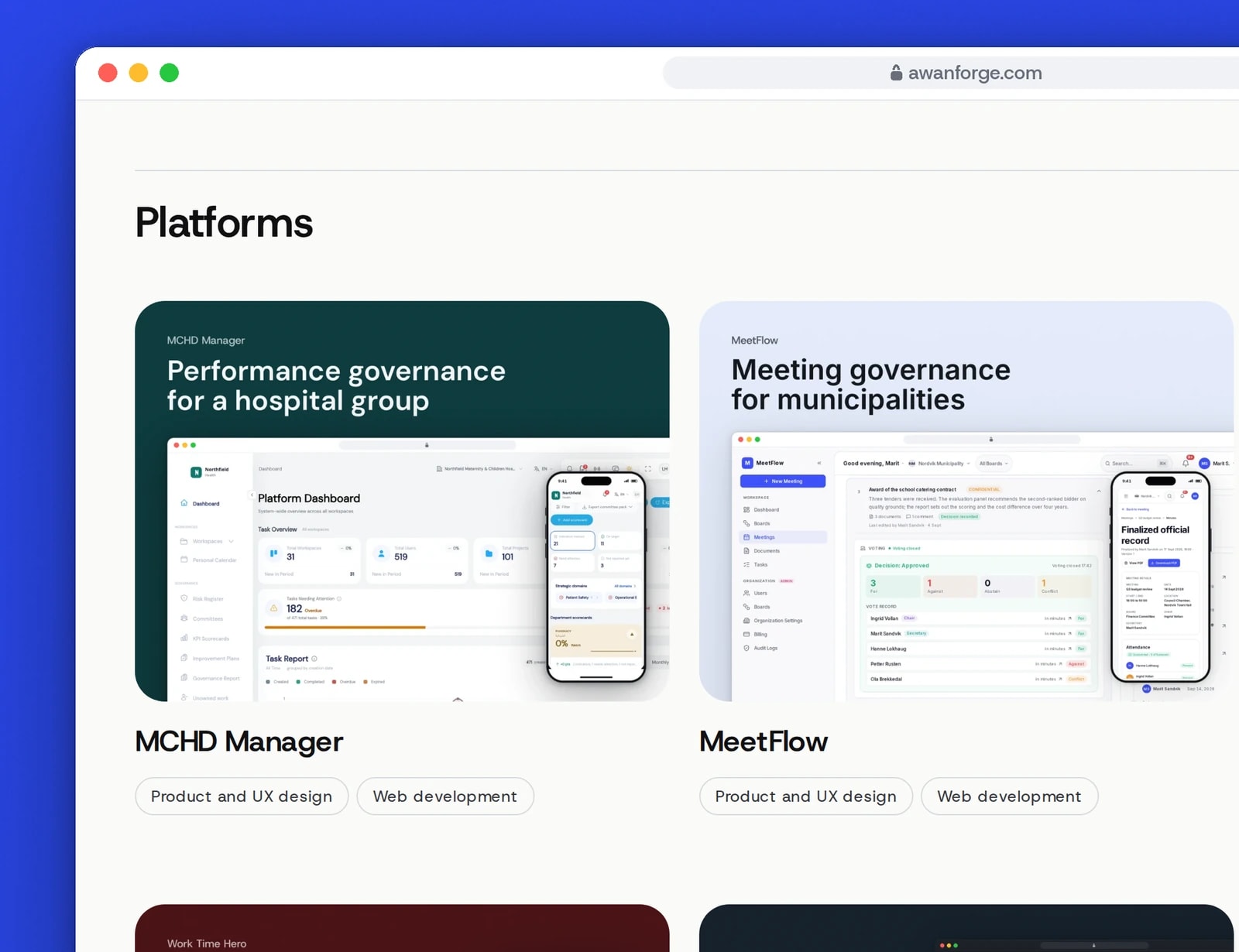Open the MeetFlow title link
This screenshot has width=1239, height=952.
click(764, 741)
